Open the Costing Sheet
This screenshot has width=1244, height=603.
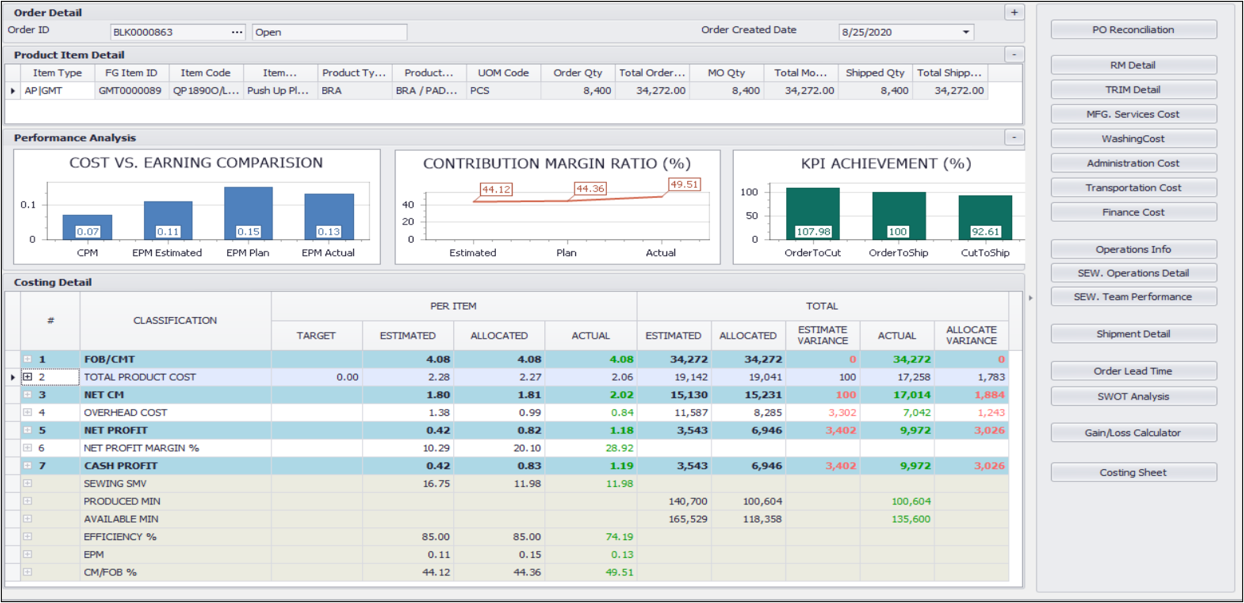tap(1133, 473)
